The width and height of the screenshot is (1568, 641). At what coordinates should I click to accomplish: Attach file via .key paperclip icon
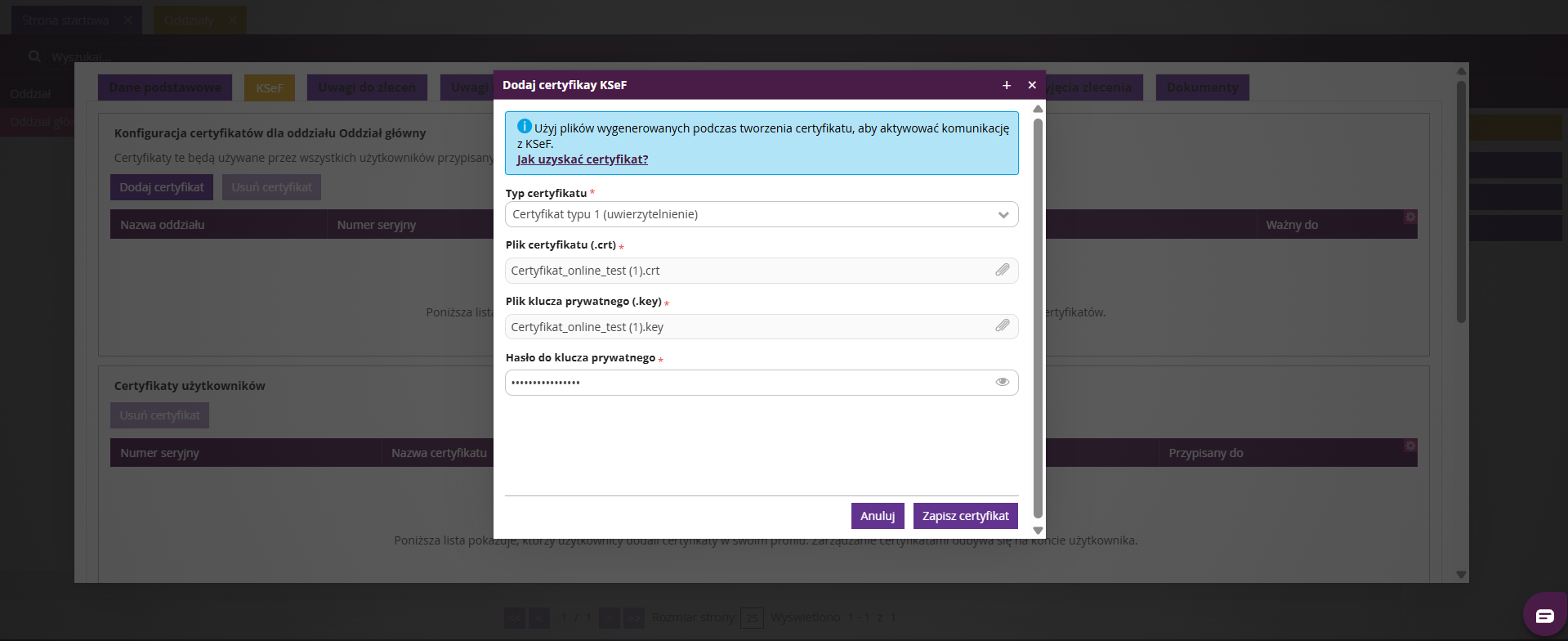coord(1003,325)
